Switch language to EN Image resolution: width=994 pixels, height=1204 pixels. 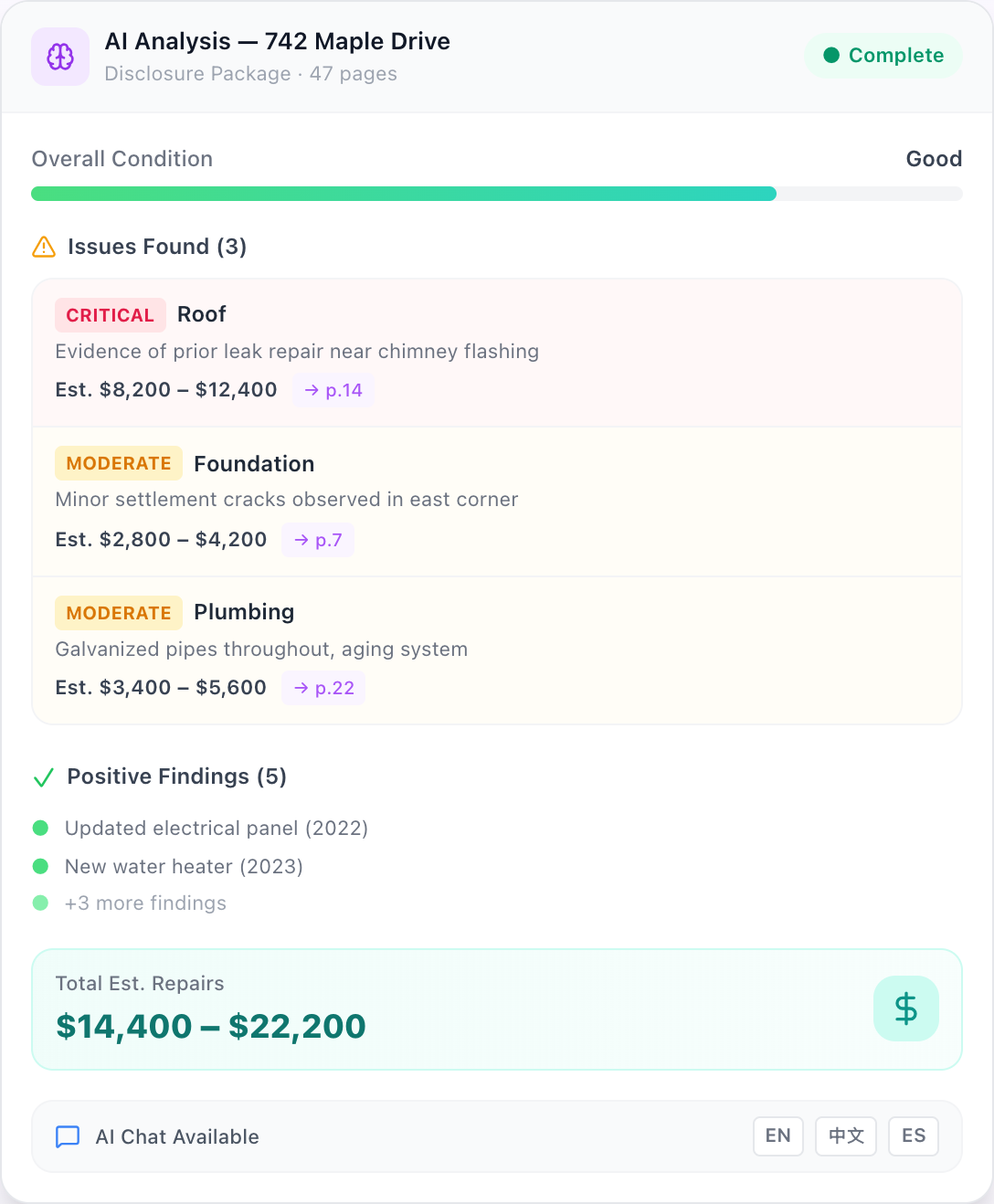click(777, 1136)
